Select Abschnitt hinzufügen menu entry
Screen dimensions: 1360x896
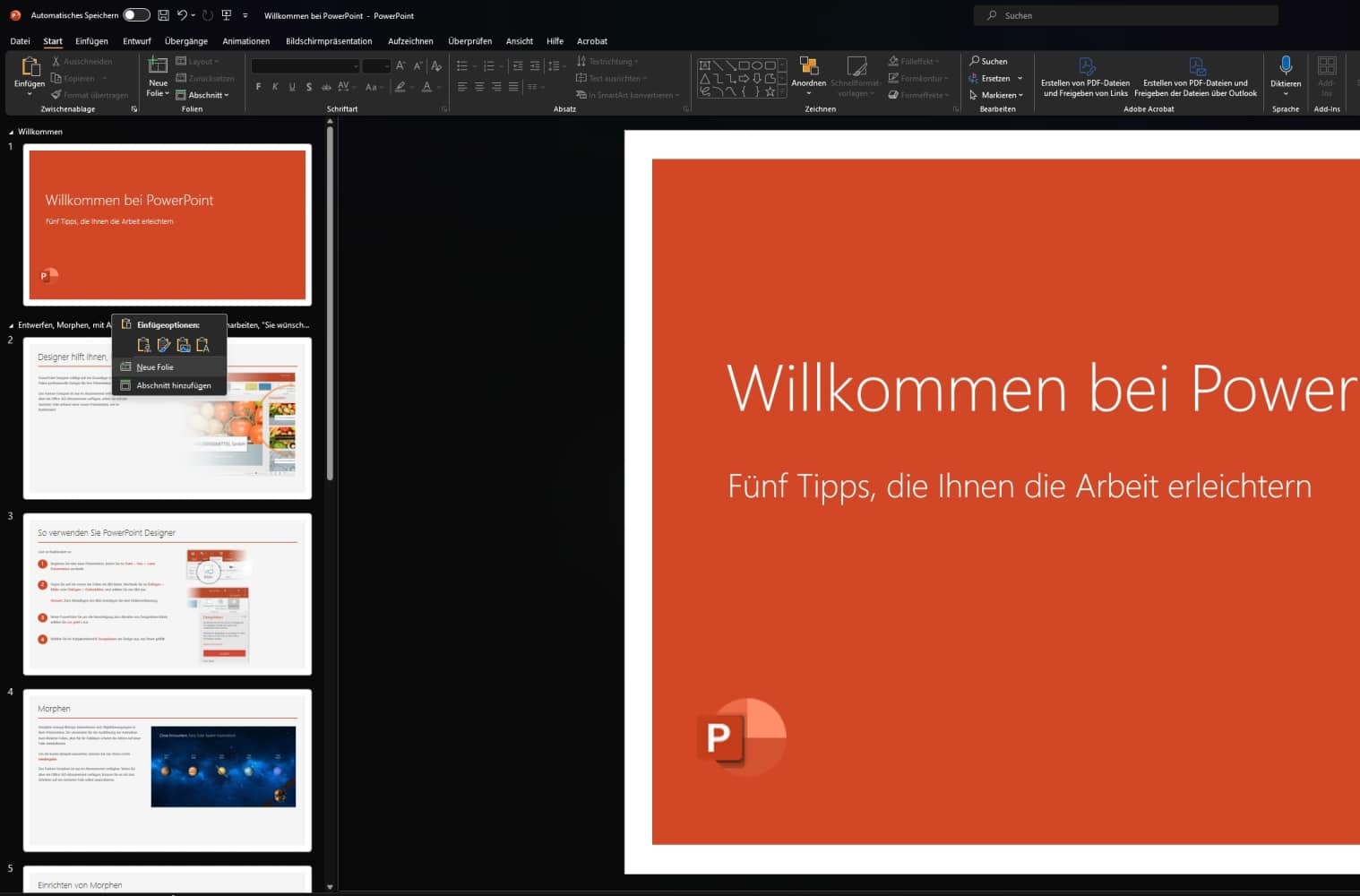point(173,385)
